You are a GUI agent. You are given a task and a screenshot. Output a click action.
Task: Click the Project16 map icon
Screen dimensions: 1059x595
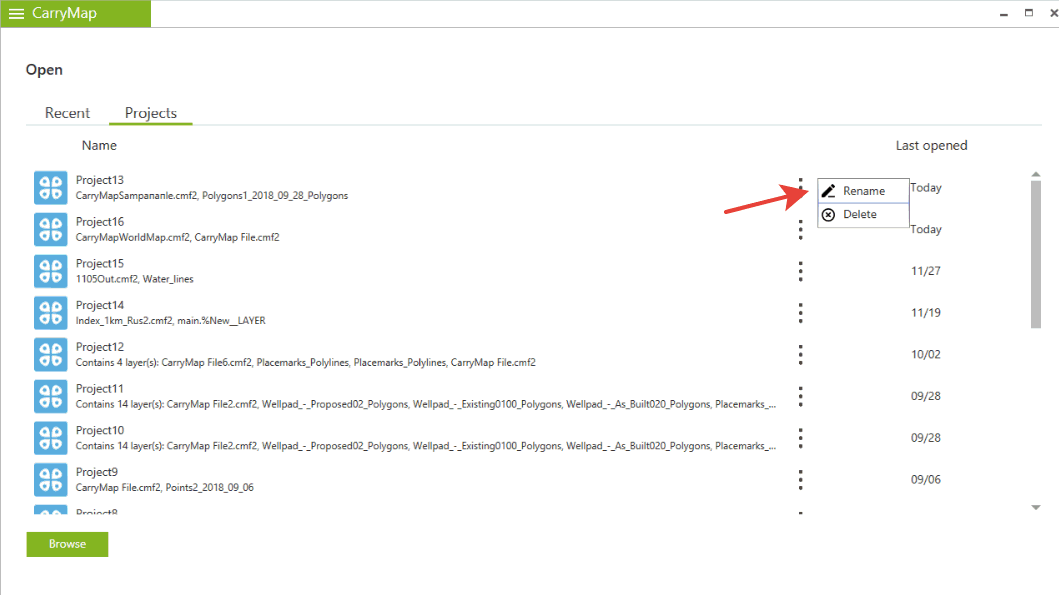tap(50, 229)
